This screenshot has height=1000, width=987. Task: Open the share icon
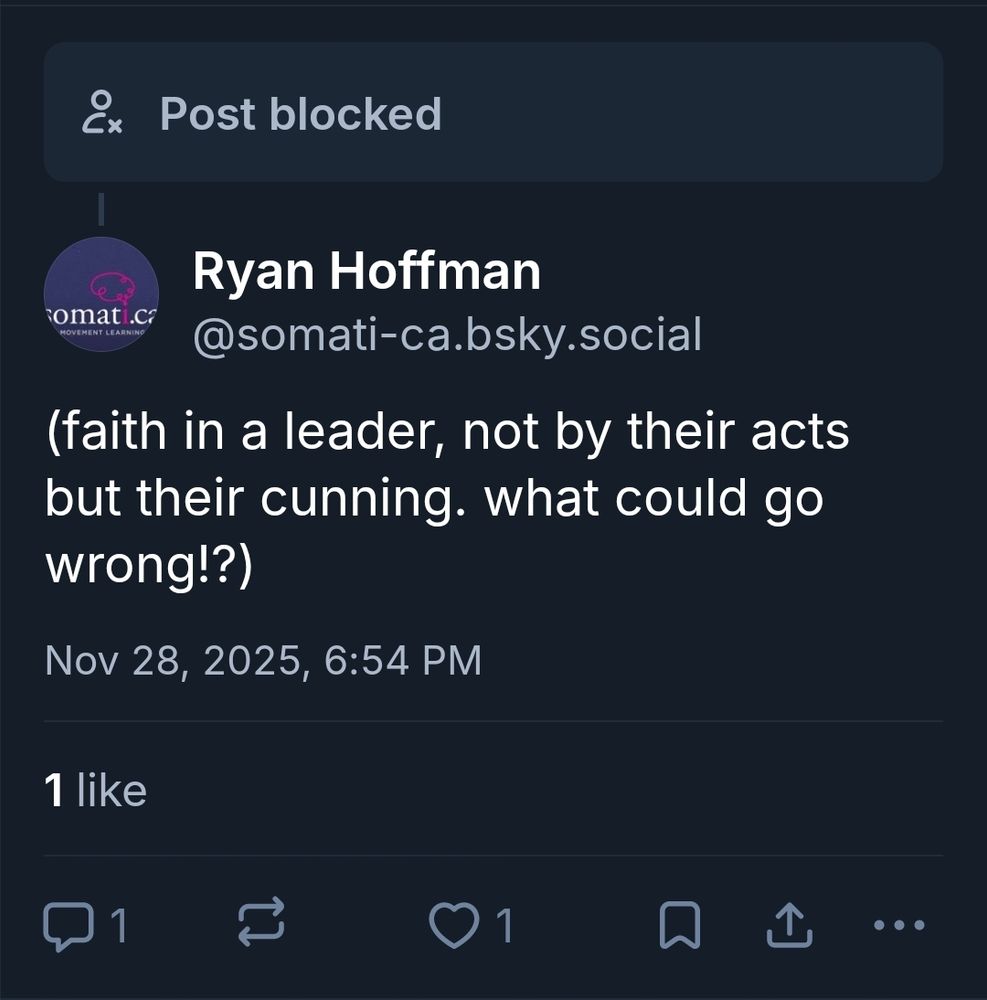click(x=789, y=925)
